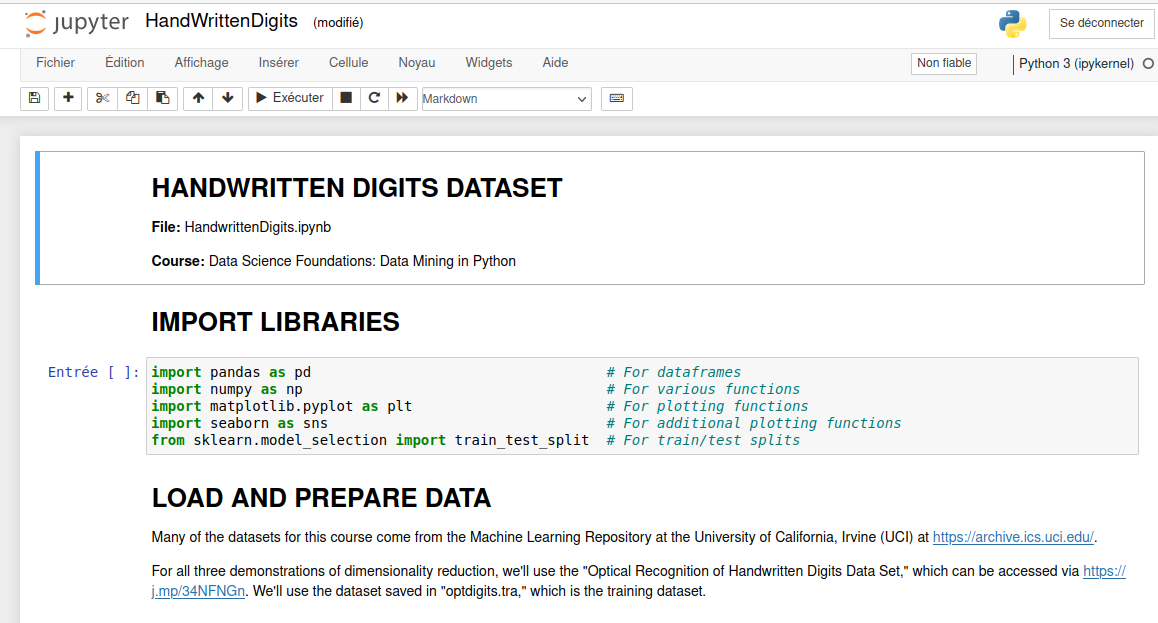Toggle the Non fiable trust button
Screen dimensions: 1158x623
pos(944,63)
